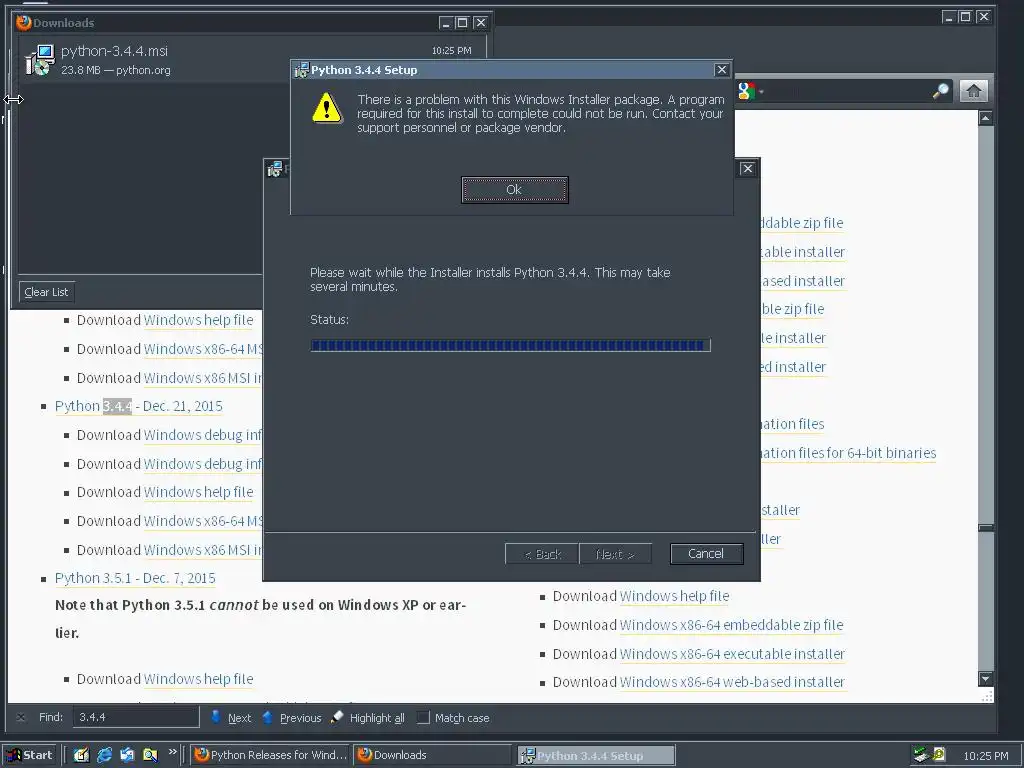This screenshot has height=768, width=1024.
Task: Close the background installer progress window
Action: [x=748, y=168]
